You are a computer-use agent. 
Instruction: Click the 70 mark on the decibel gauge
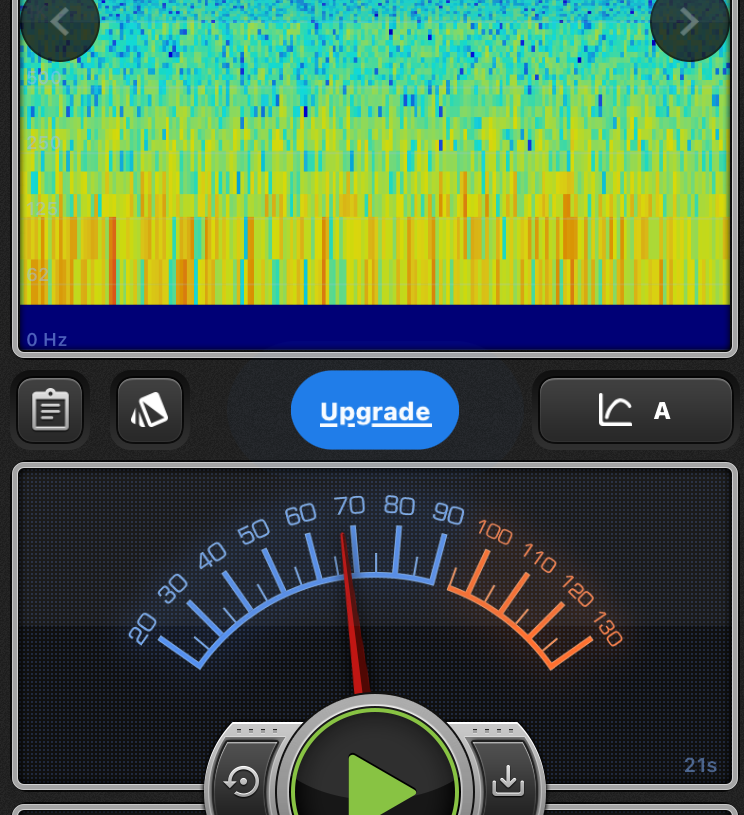[350, 506]
